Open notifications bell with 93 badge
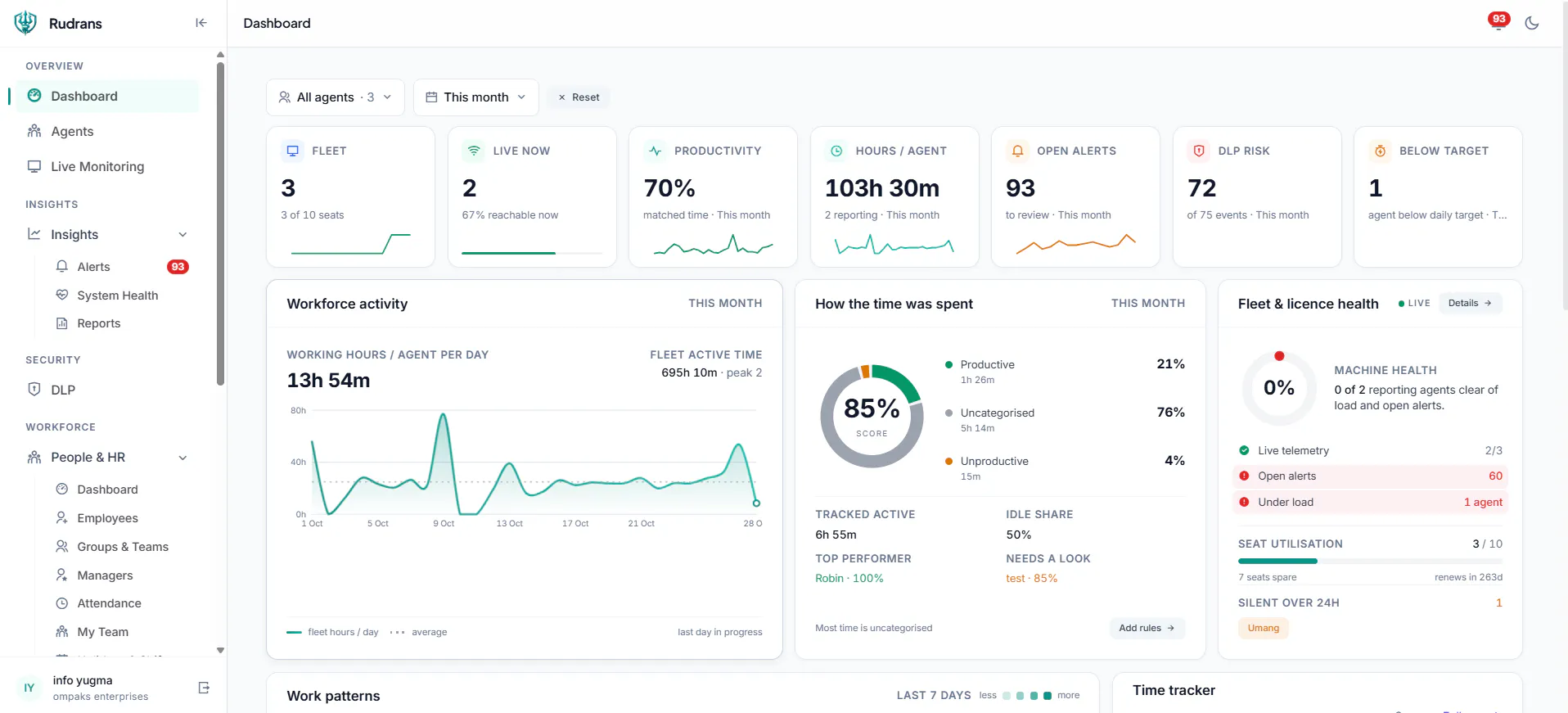This screenshot has height=713, width=1568. (1498, 22)
